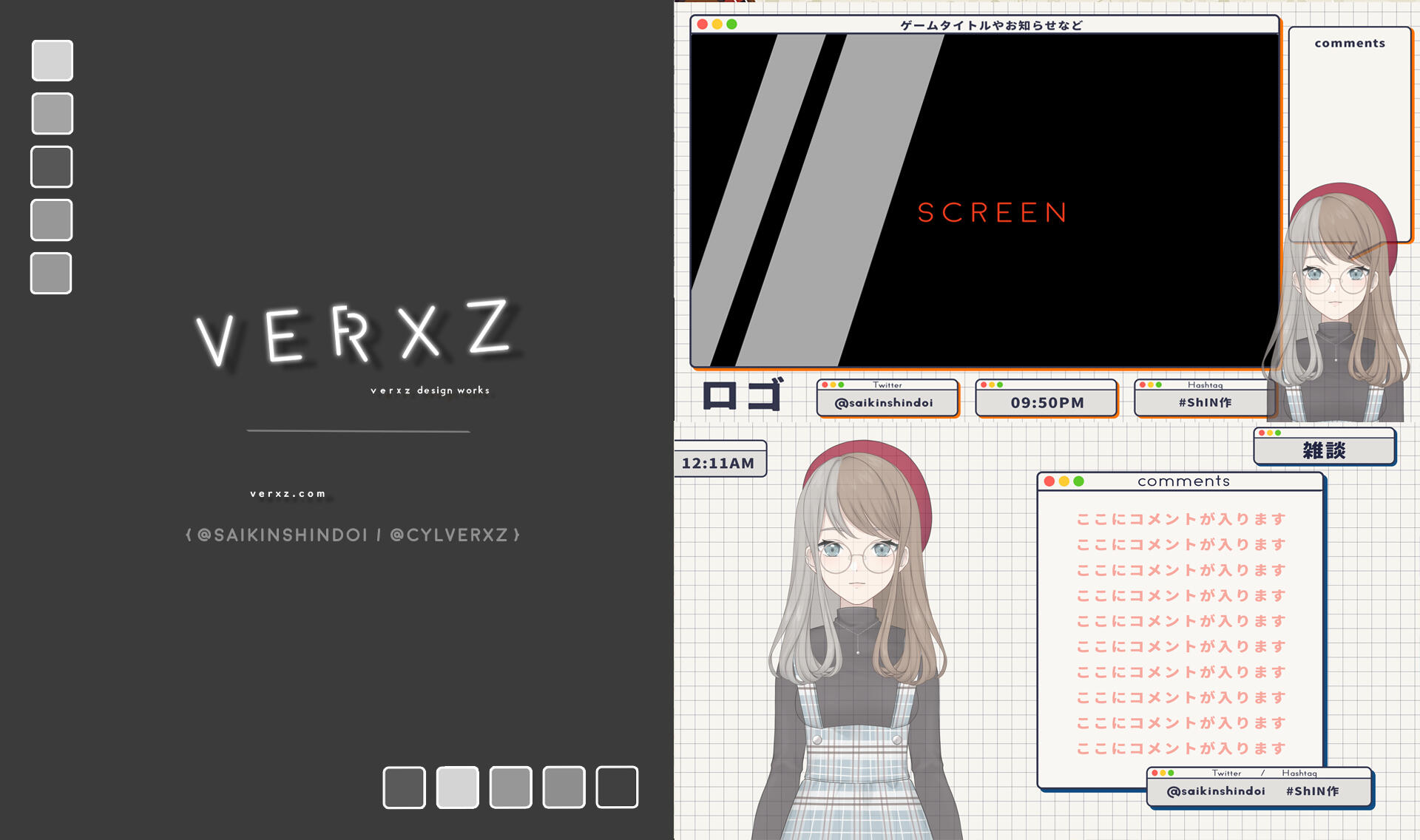Click the red dot on the @saikinshindoi Twitter widget
Image resolution: width=1420 pixels, height=840 pixels.
(x=825, y=385)
